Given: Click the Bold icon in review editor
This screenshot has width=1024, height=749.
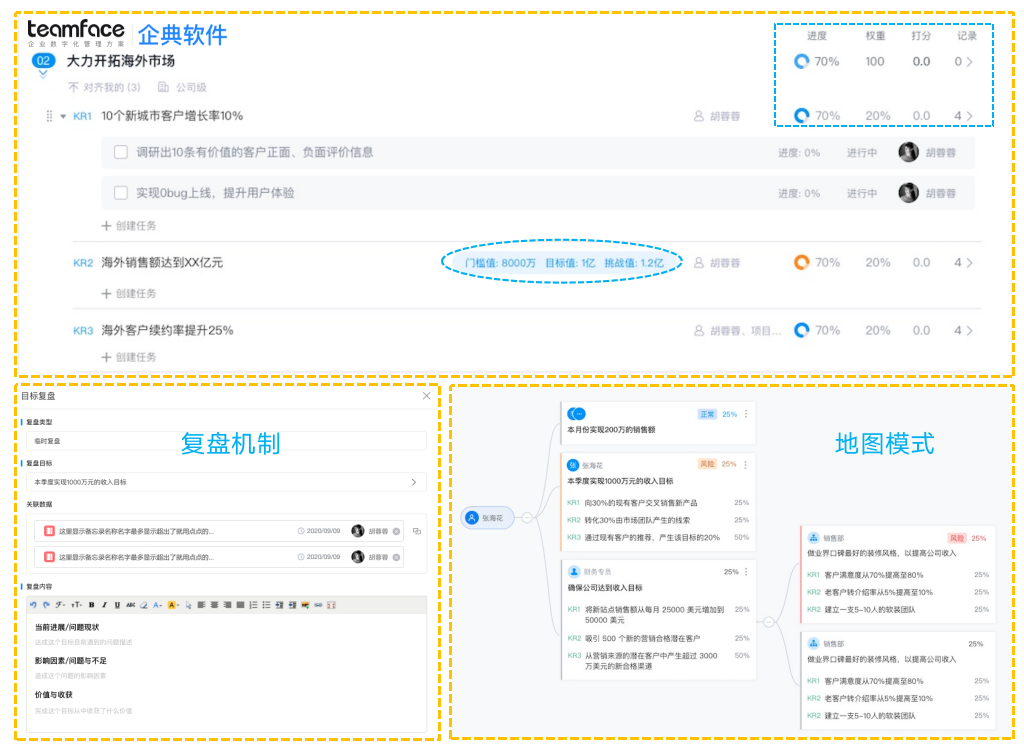Looking at the screenshot, I should click(x=91, y=605).
